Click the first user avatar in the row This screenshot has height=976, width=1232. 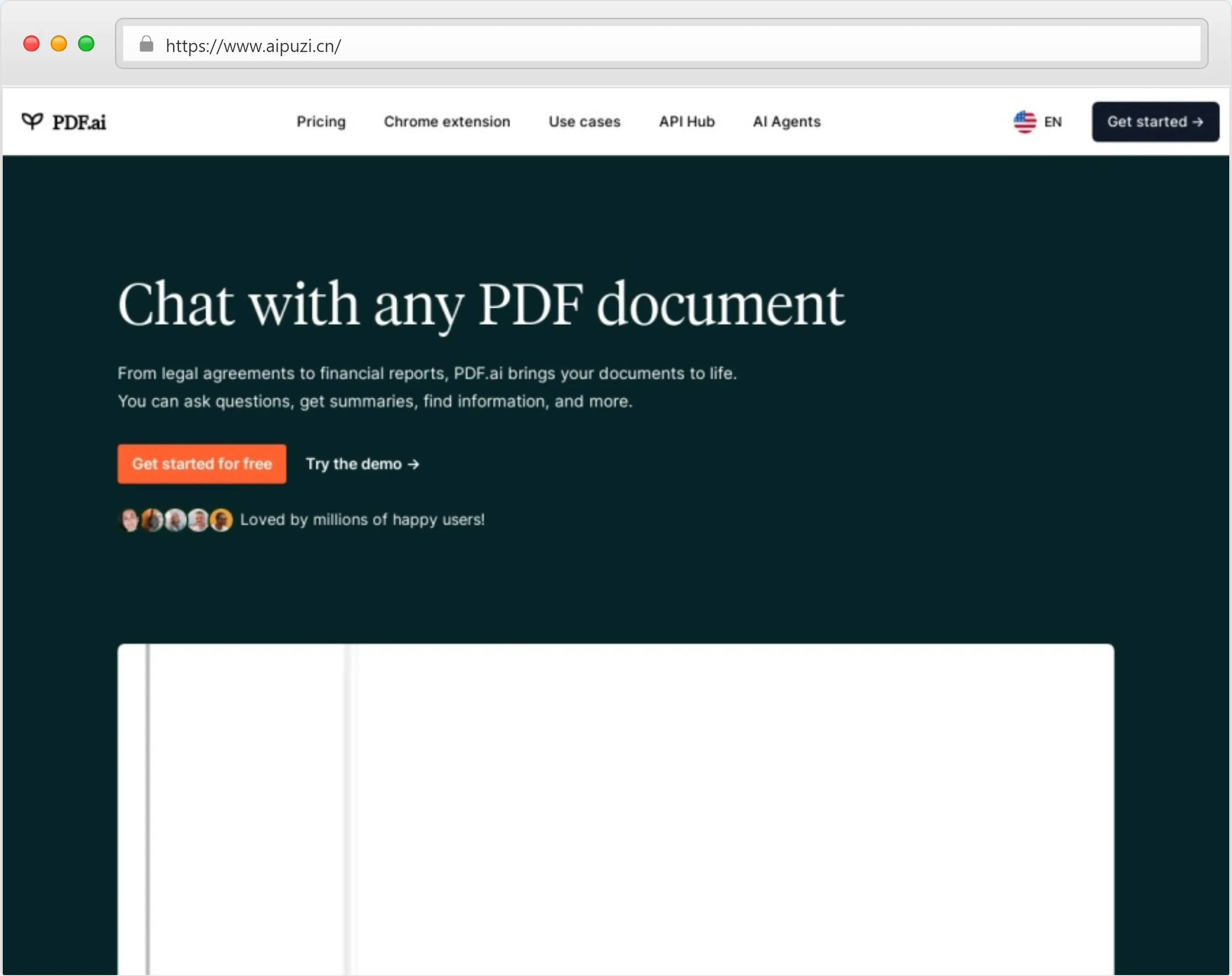pos(131,520)
